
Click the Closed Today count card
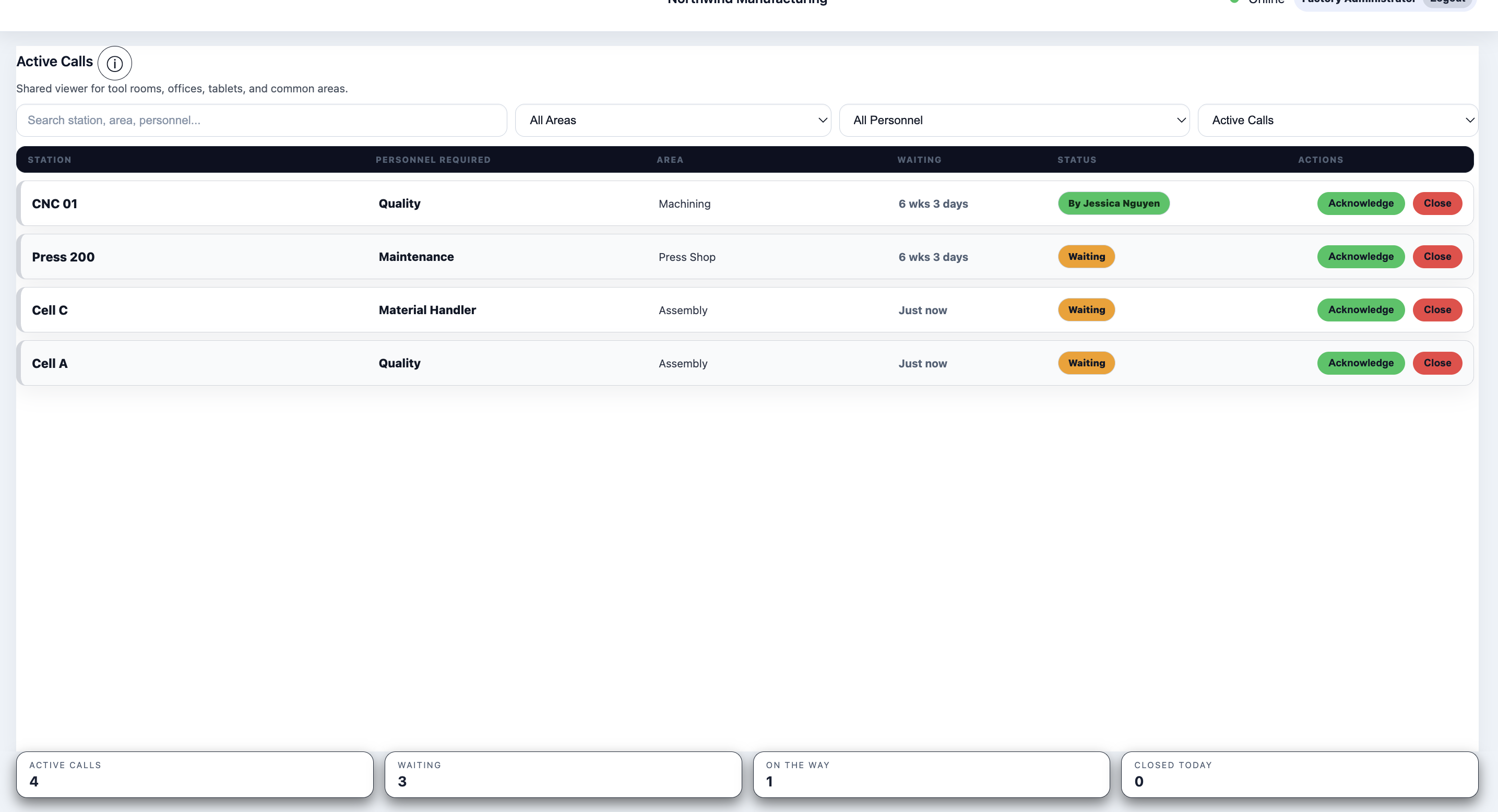(x=1300, y=775)
